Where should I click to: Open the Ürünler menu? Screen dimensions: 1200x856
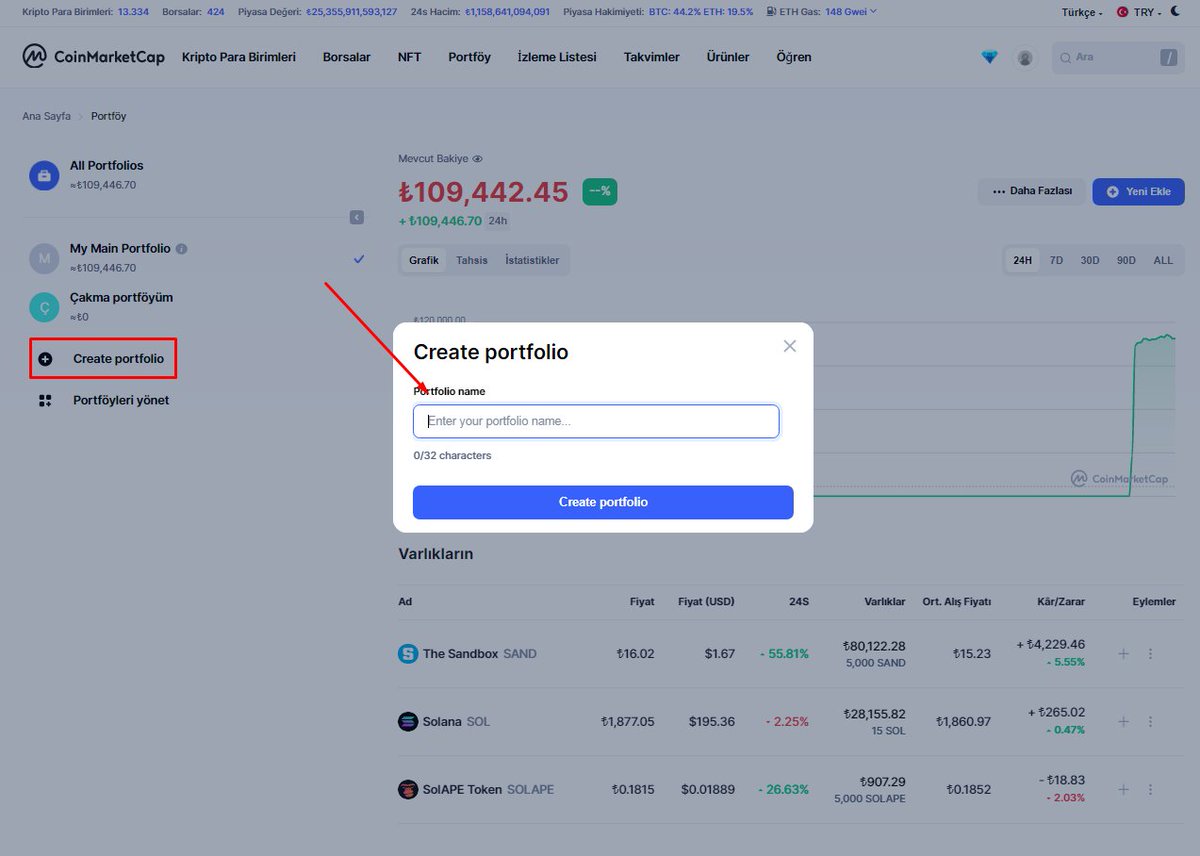[728, 57]
